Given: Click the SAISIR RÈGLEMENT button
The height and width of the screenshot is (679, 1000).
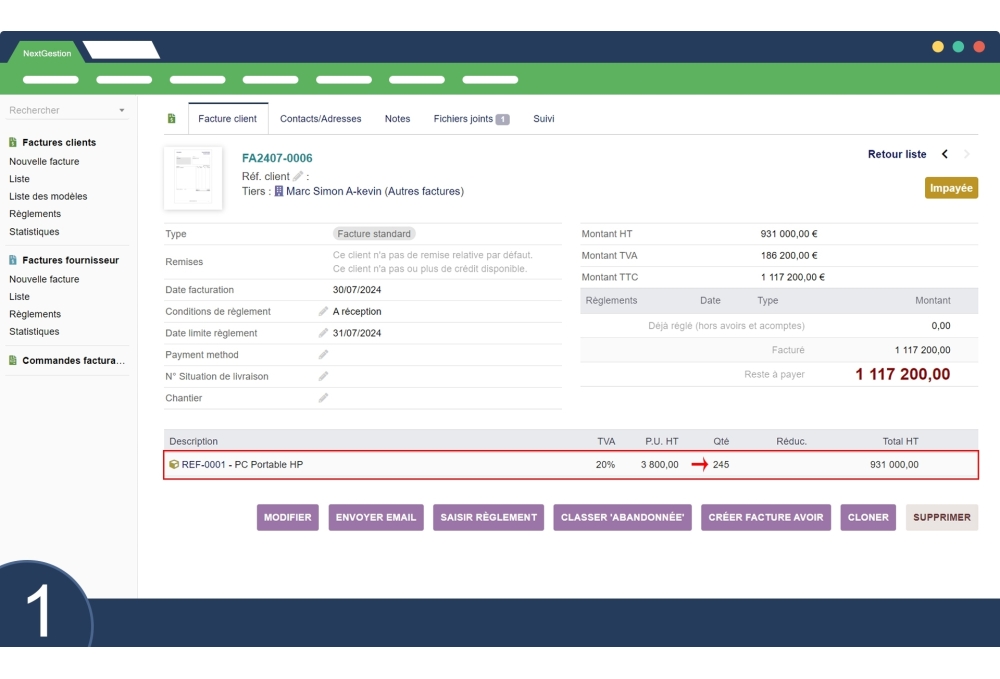Looking at the screenshot, I should pyautogui.click(x=488, y=517).
